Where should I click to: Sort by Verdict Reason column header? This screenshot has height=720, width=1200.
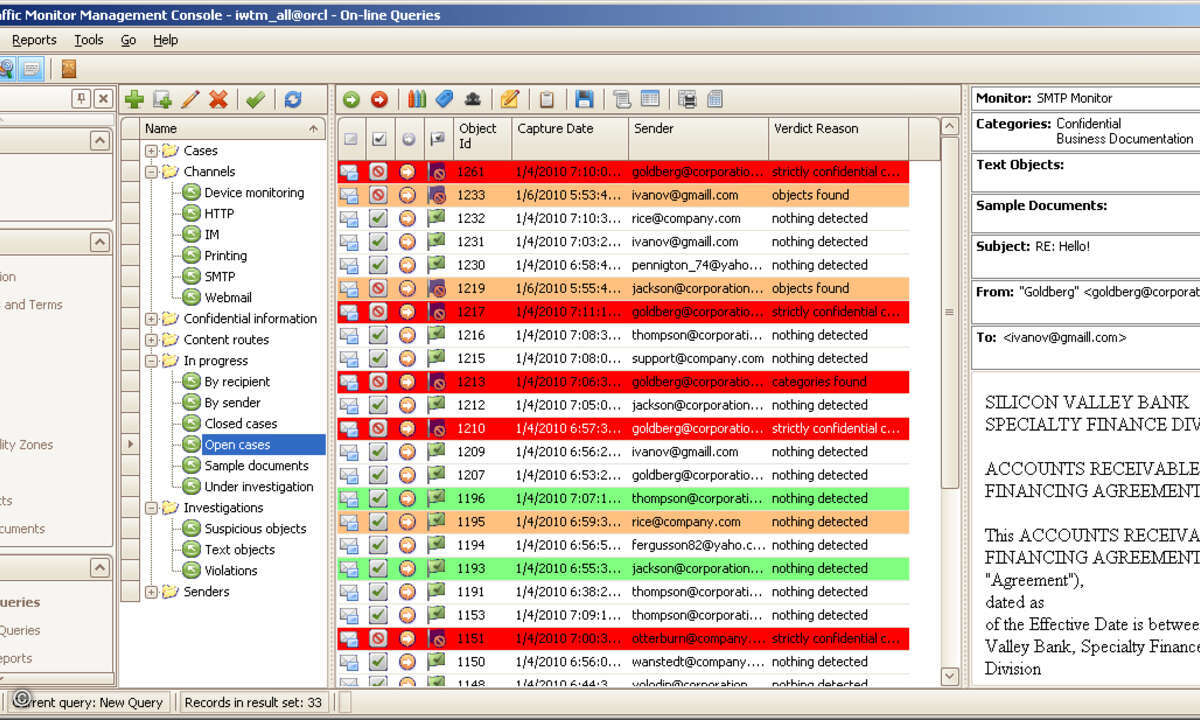pos(838,138)
